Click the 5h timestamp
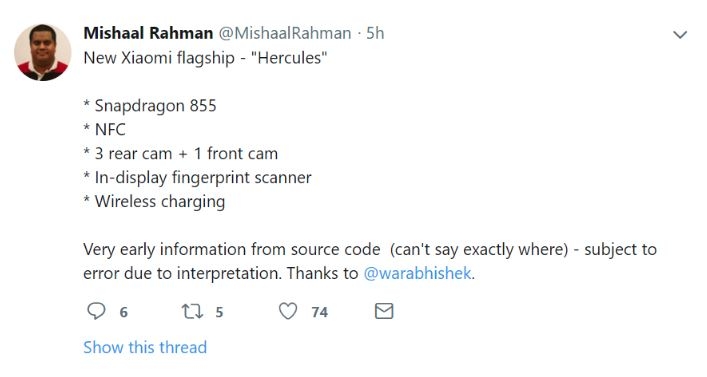 point(375,33)
